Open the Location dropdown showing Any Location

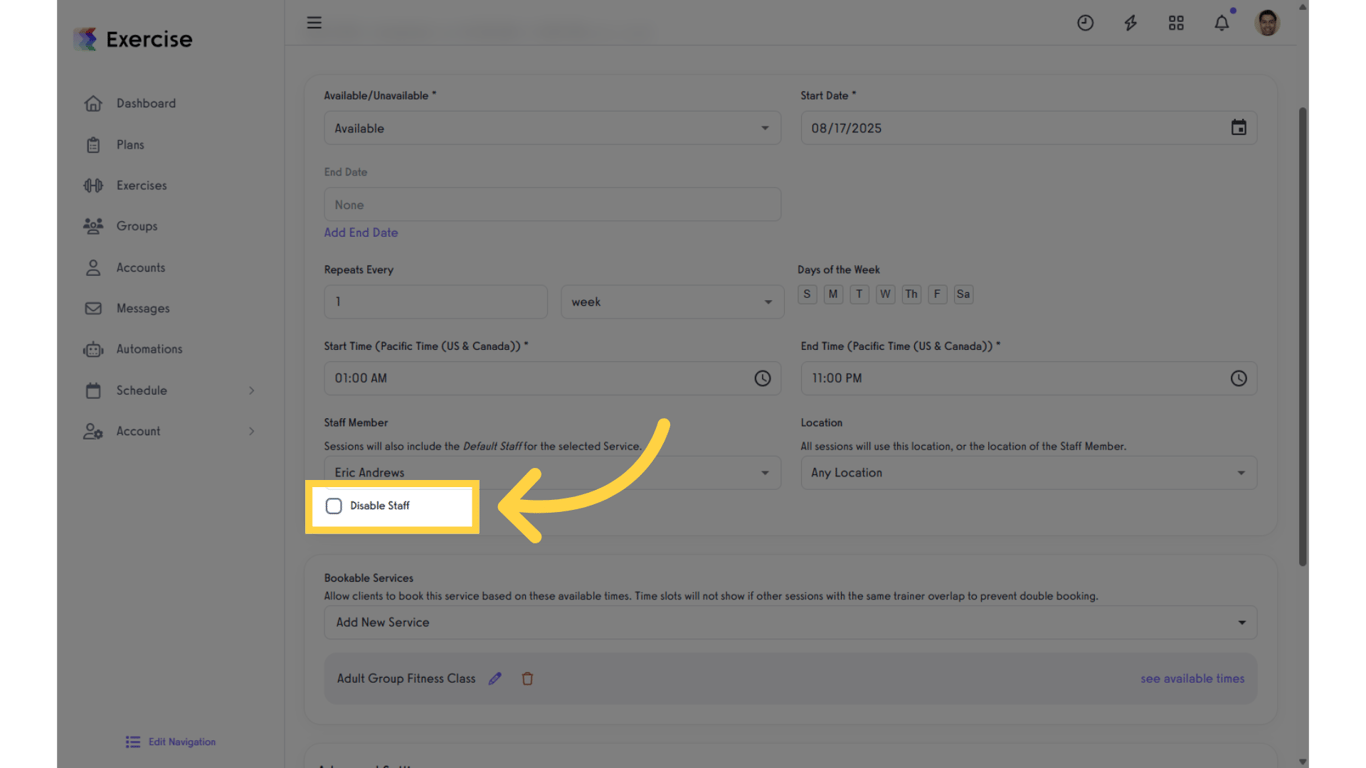click(1029, 473)
